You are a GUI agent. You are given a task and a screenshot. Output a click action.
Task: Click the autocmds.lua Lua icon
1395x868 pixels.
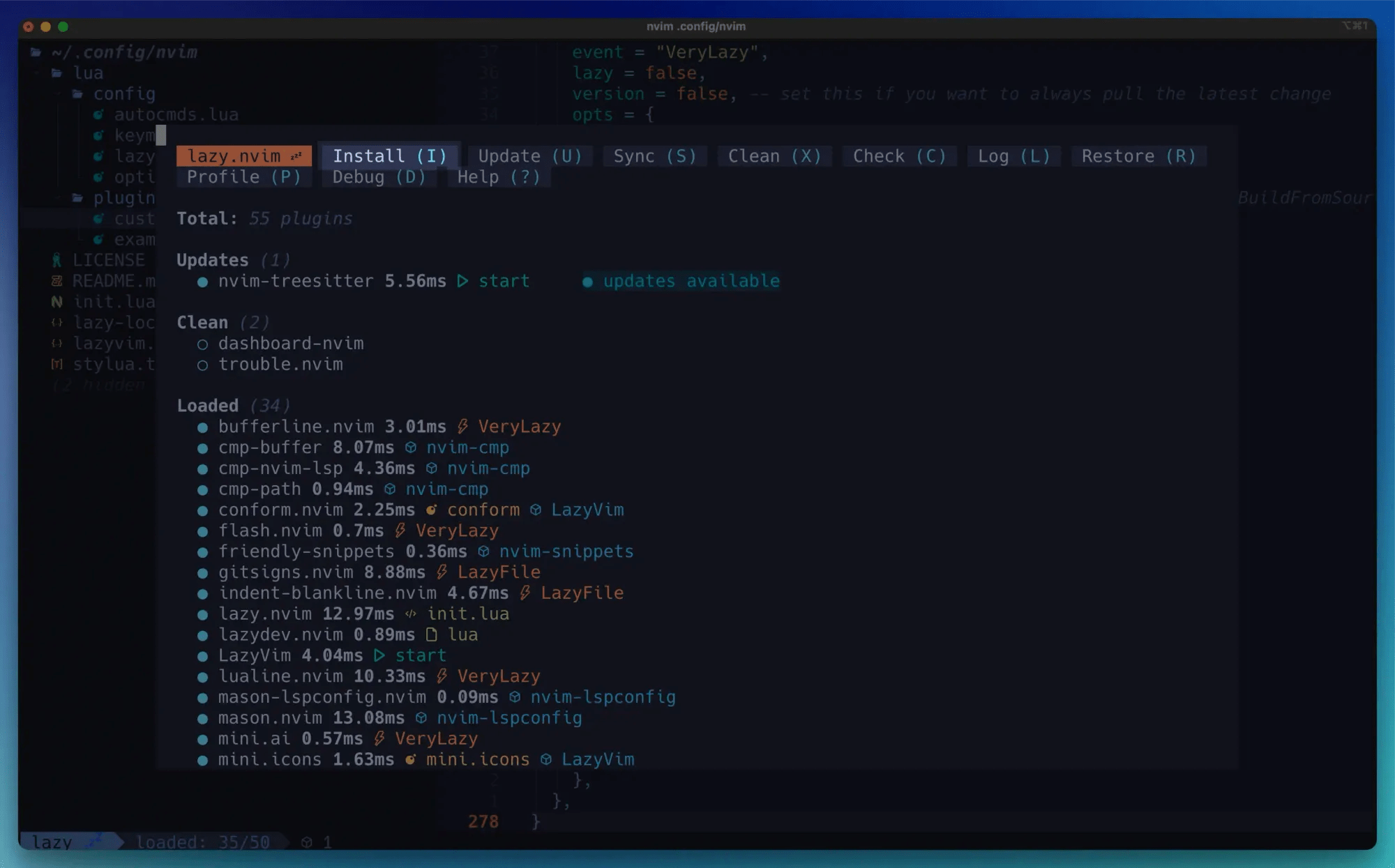pyautogui.click(x=99, y=114)
